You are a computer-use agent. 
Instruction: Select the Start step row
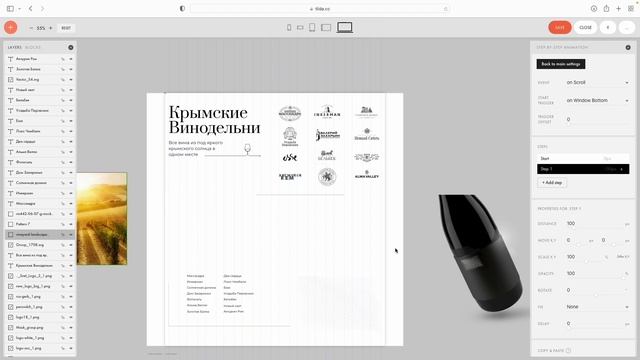coord(583,158)
